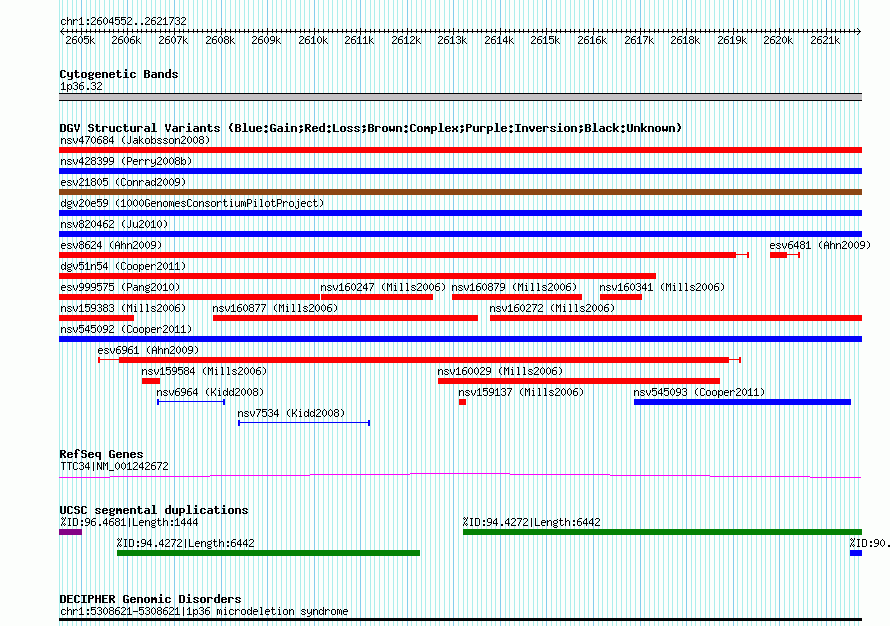
Task: Click the gray 1p36.32 cytogenetic band bar
Action: click(x=460, y=97)
